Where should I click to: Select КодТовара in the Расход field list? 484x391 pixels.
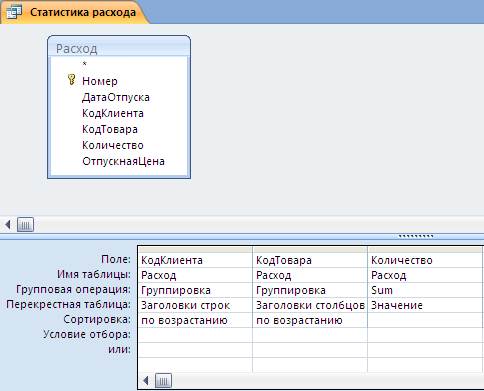[110, 129]
